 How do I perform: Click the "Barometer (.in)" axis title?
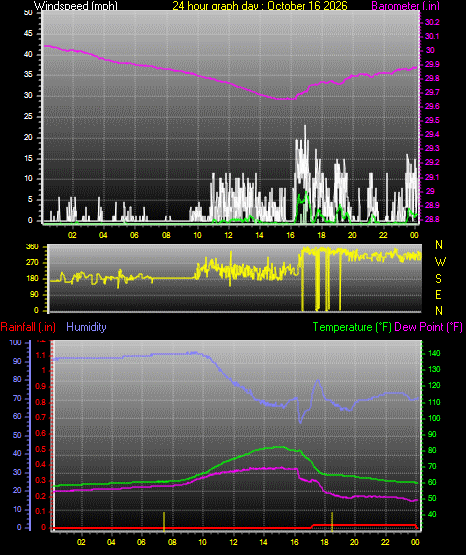tap(405, 6)
